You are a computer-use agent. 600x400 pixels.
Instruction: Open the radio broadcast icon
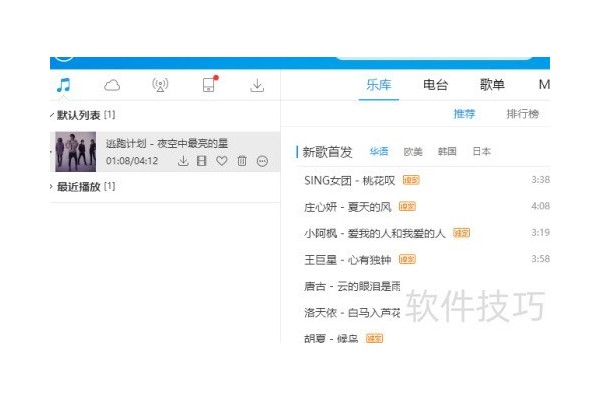click(x=160, y=85)
